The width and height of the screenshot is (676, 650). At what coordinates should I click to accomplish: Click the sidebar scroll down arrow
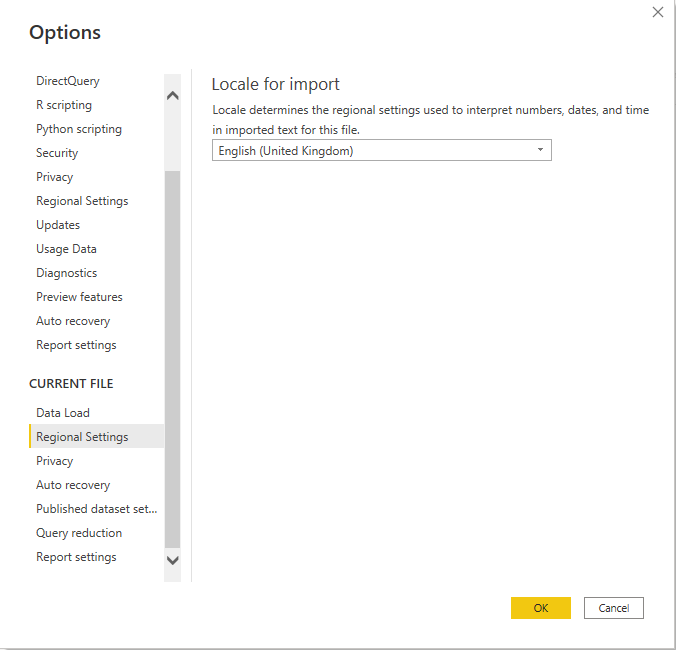[x=172, y=560]
